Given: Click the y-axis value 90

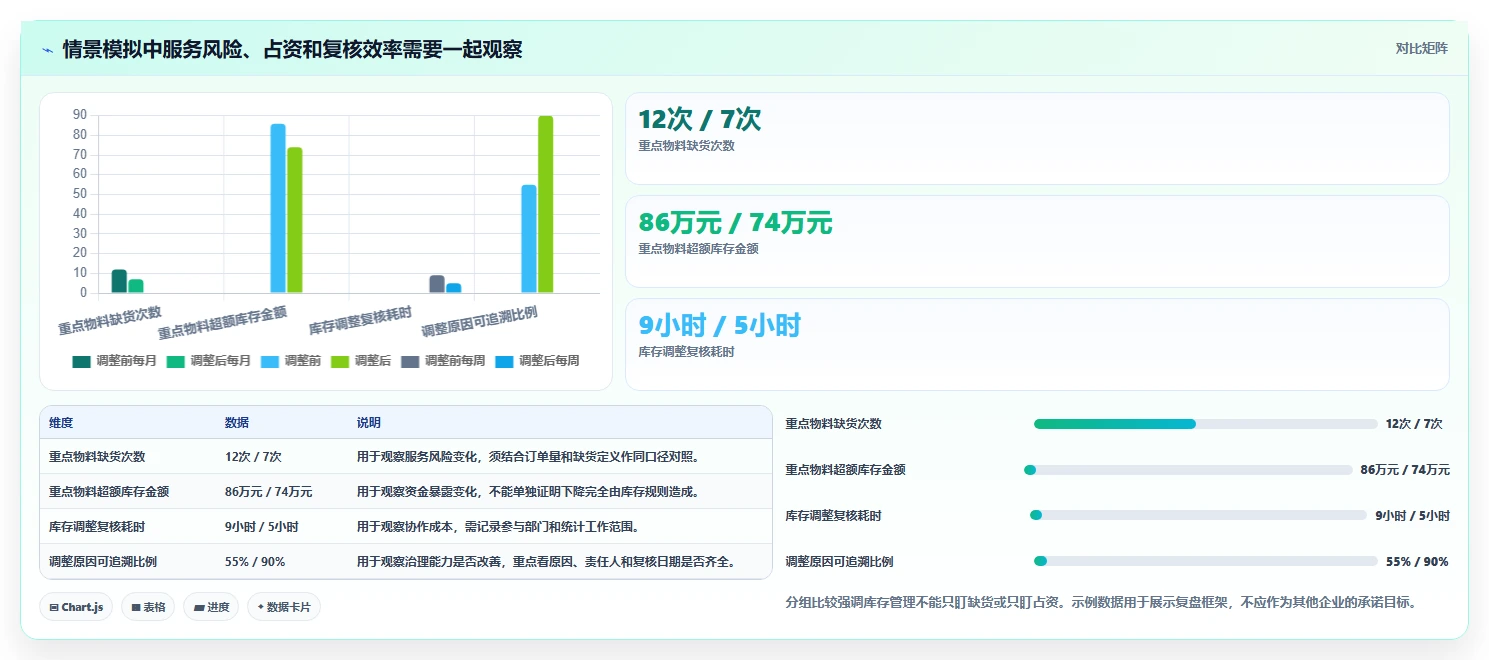Looking at the screenshot, I should click(x=80, y=115).
